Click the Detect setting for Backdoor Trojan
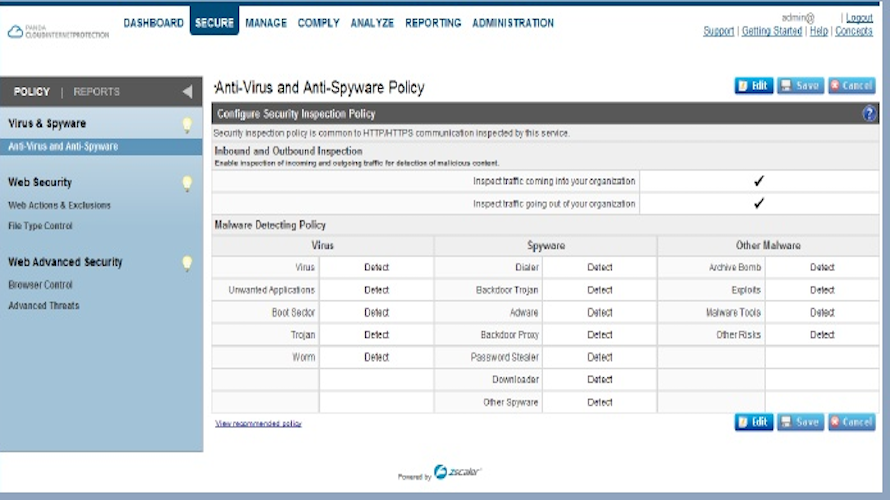The image size is (890, 500). (600, 290)
